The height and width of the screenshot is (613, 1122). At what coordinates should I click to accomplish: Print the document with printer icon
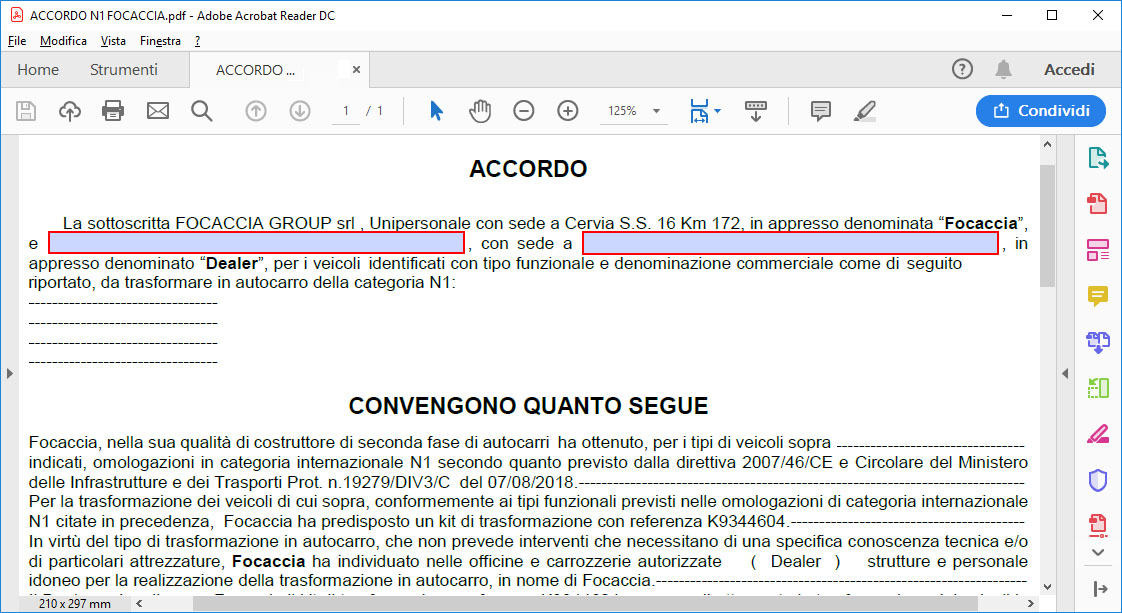point(113,111)
